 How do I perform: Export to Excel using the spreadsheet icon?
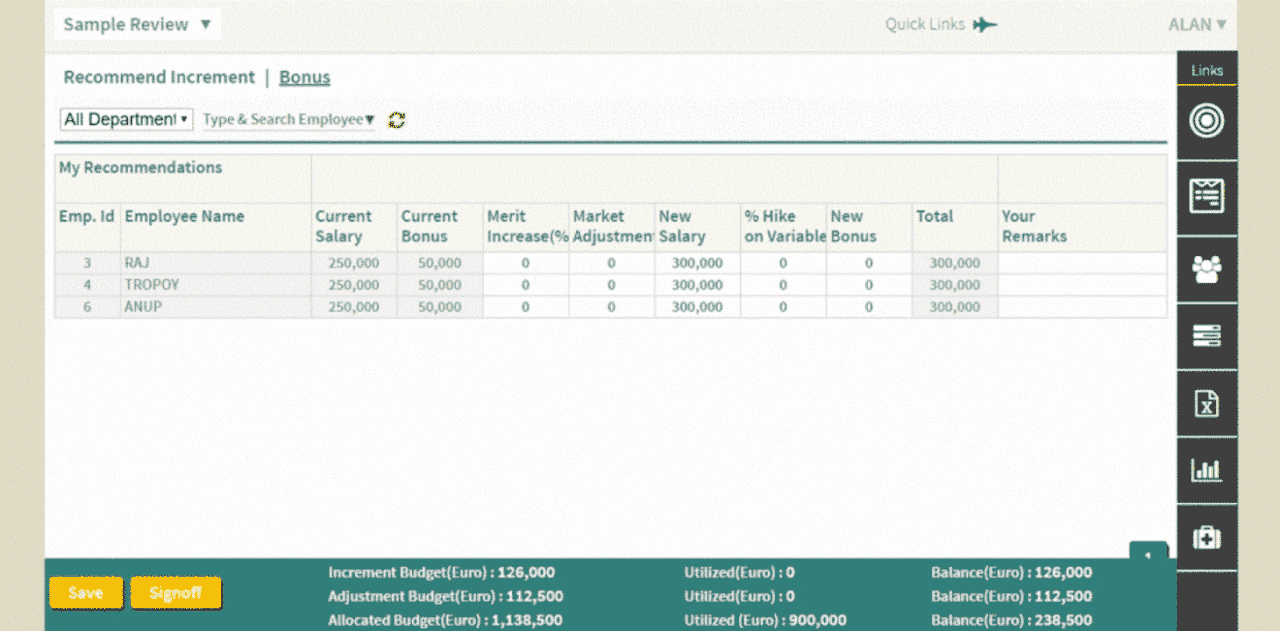[x=1206, y=403]
